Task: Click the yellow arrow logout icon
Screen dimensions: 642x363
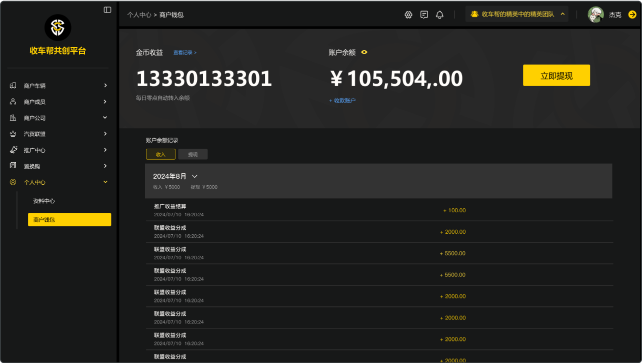Action: coord(632,15)
